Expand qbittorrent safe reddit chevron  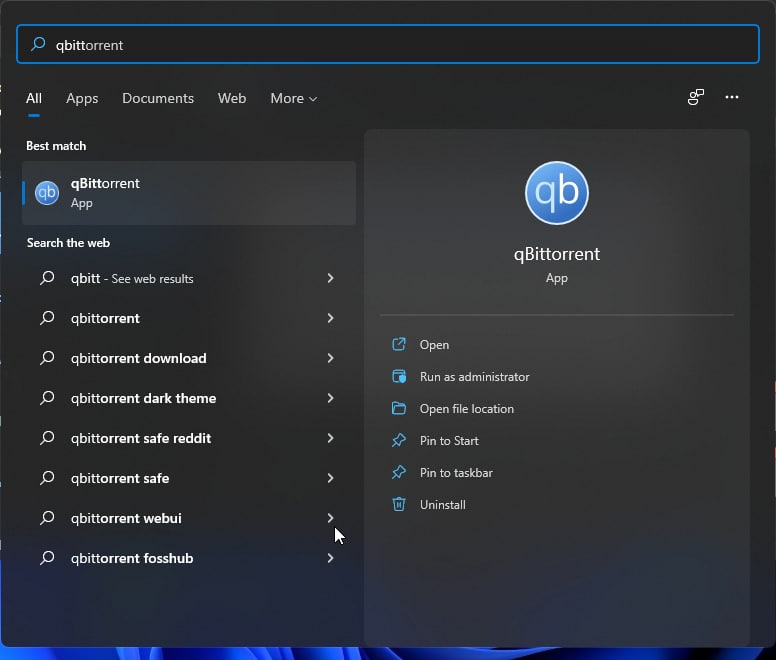(330, 438)
